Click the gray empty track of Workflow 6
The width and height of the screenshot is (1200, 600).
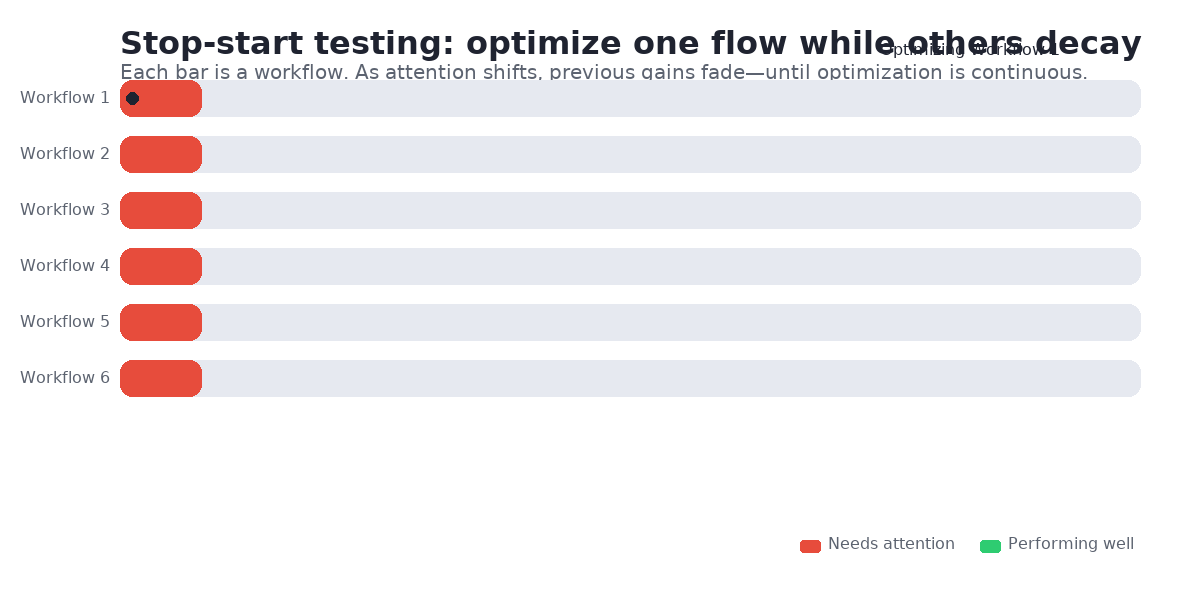coord(670,378)
